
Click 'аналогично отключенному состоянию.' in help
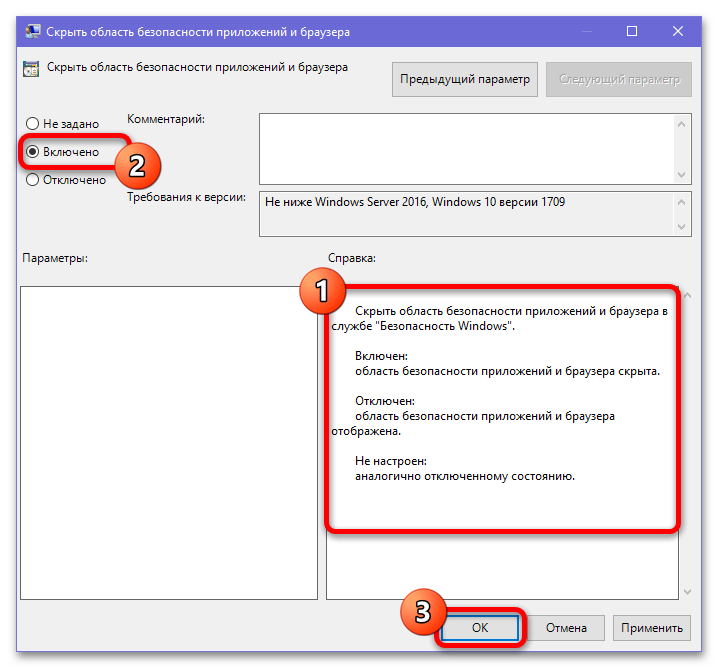tap(465, 476)
